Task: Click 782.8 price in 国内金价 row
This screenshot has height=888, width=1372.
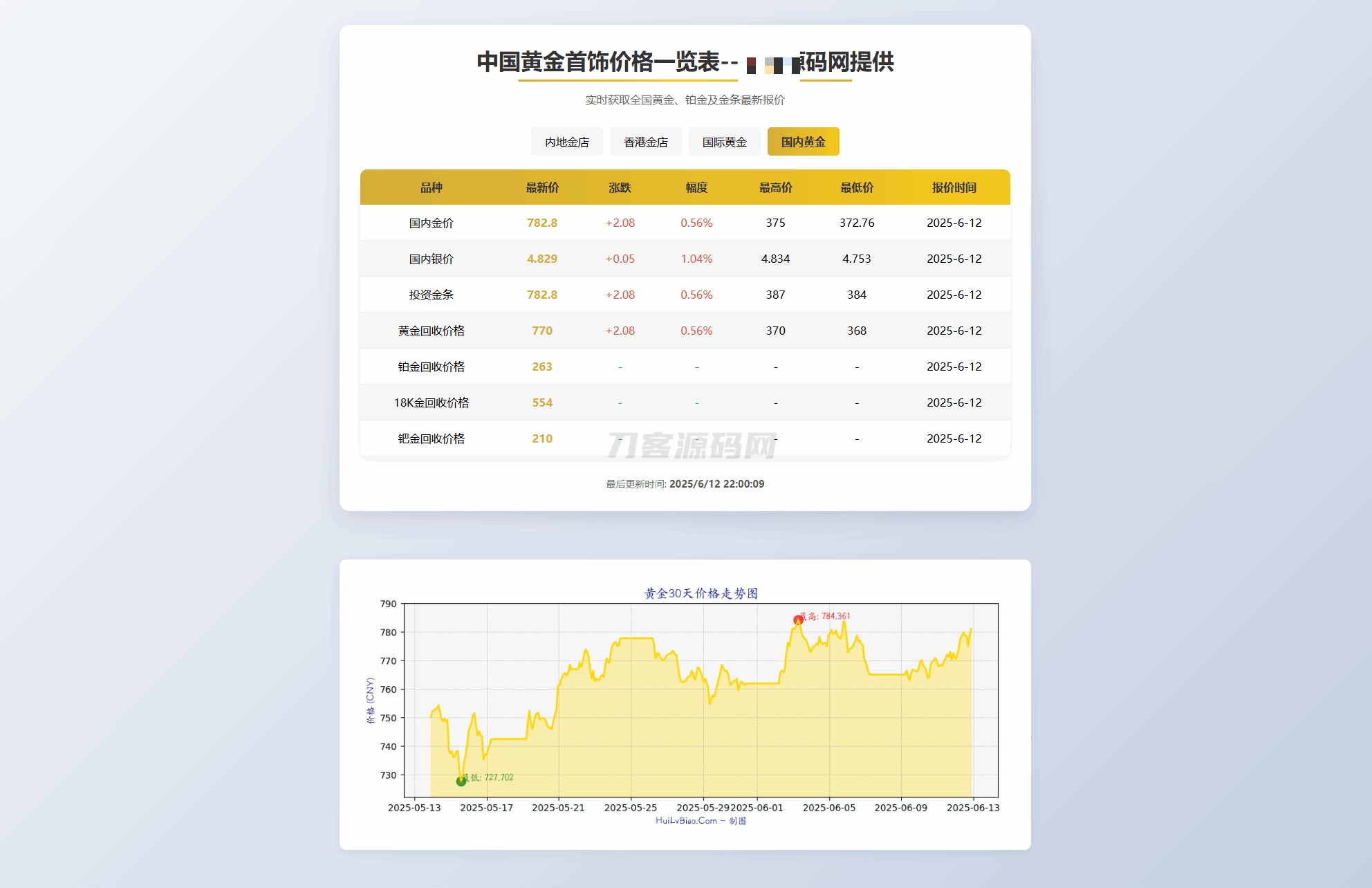Action: coord(542,223)
